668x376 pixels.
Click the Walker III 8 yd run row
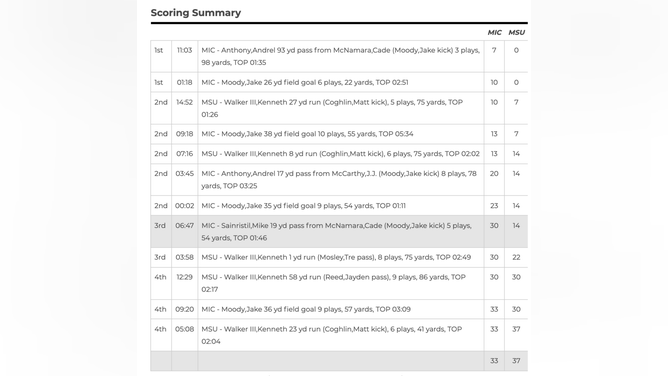339,154
